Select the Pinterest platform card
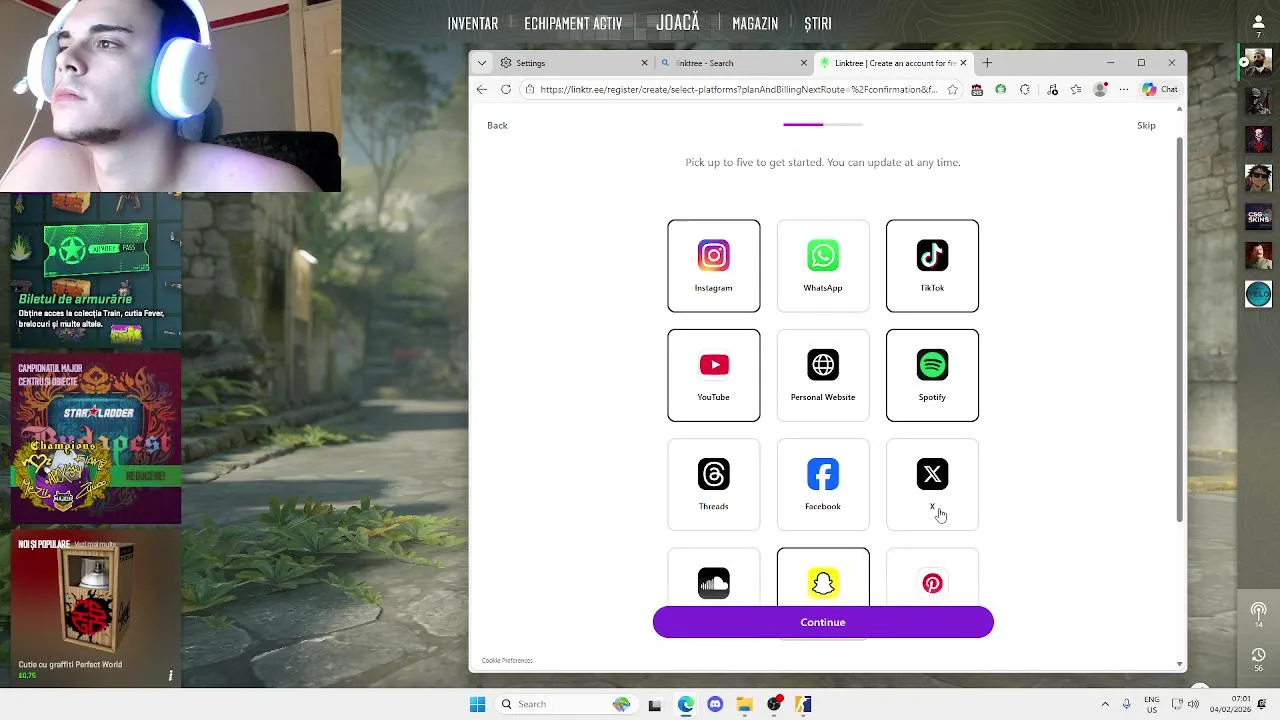The height and width of the screenshot is (720, 1280). point(932,578)
